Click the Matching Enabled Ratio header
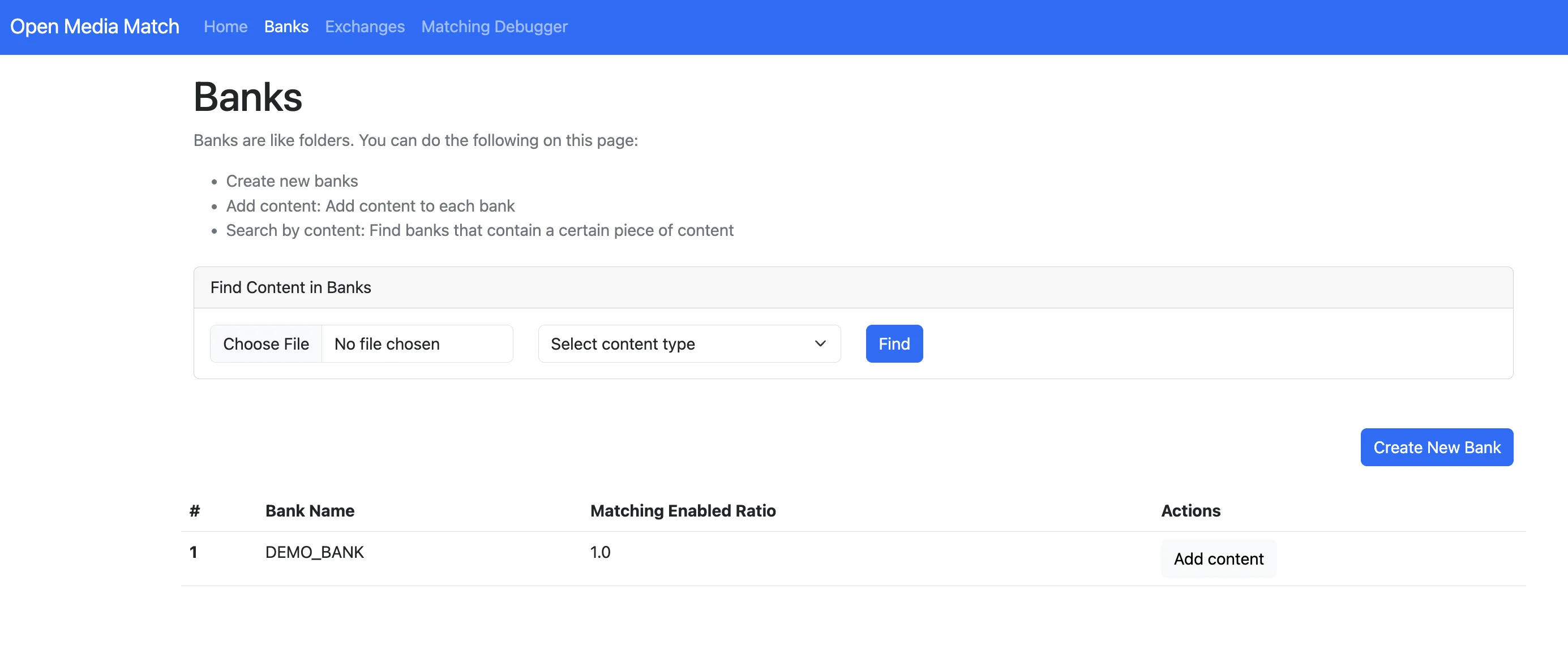This screenshot has height=671, width=1568. pyautogui.click(x=683, y=511)
